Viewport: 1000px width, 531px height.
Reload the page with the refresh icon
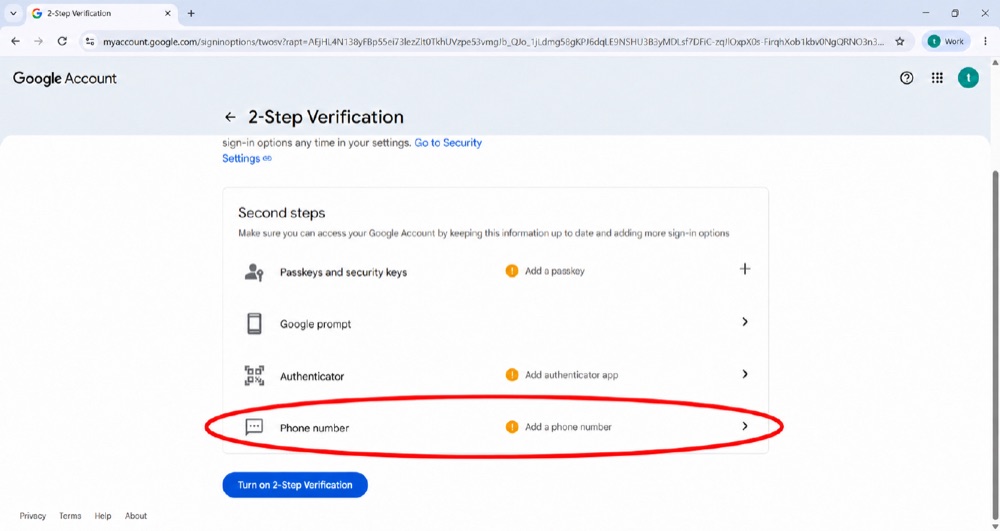click(62, 41)
